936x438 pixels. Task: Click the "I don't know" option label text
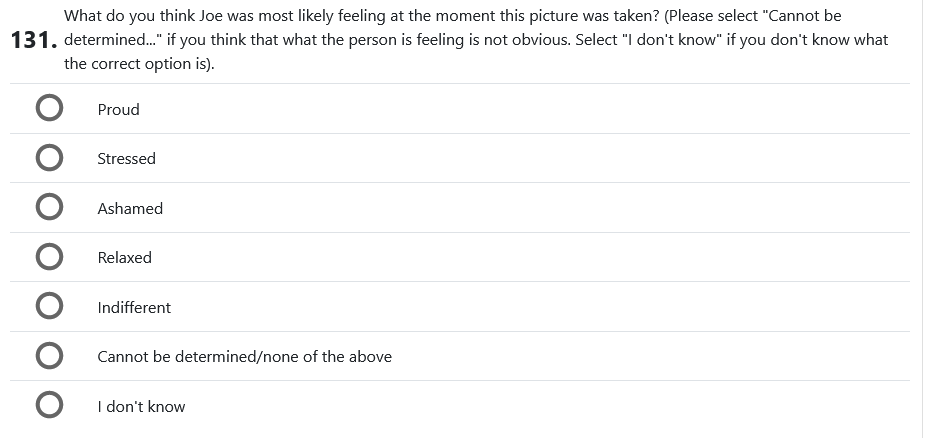point(141,407)
